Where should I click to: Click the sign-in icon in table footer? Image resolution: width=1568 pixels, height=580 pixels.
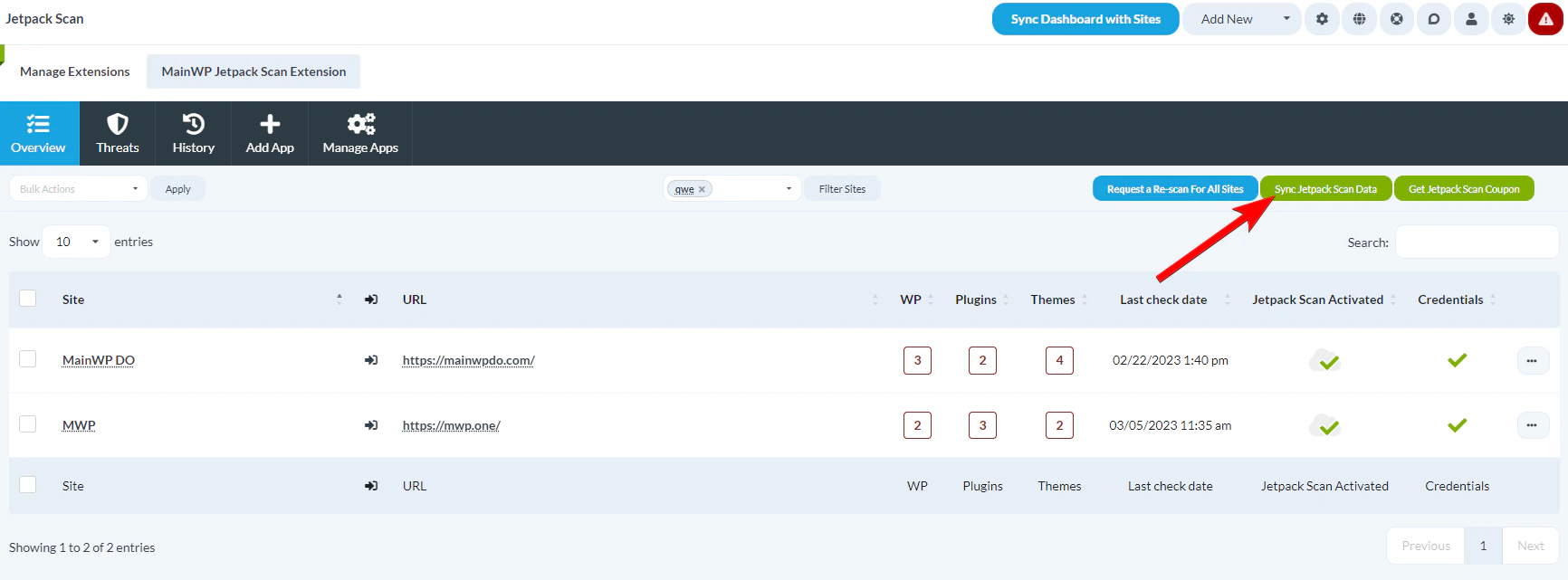tap(371, 486)
